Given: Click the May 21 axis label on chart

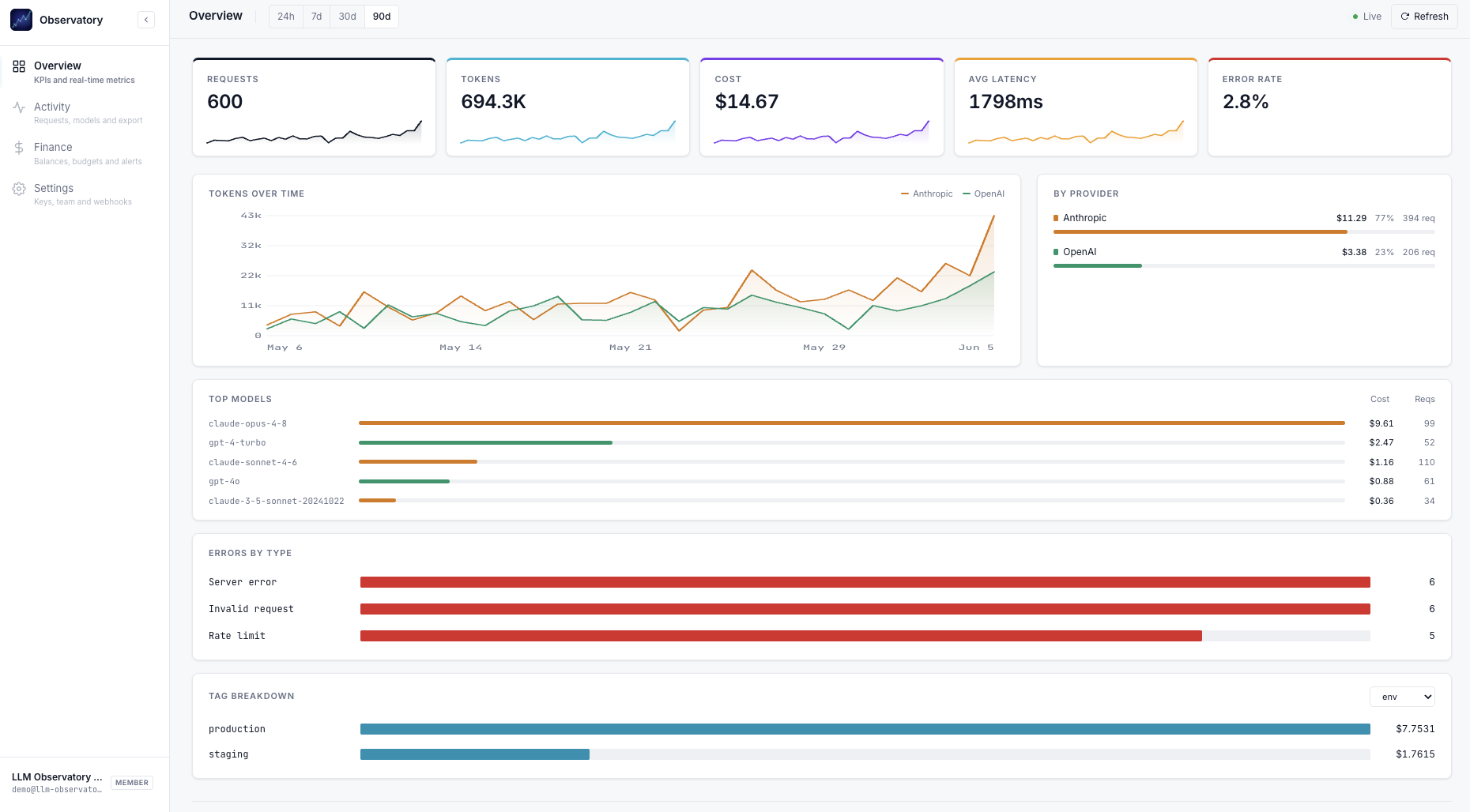Looking at the screenshot, I should point(630,348).
